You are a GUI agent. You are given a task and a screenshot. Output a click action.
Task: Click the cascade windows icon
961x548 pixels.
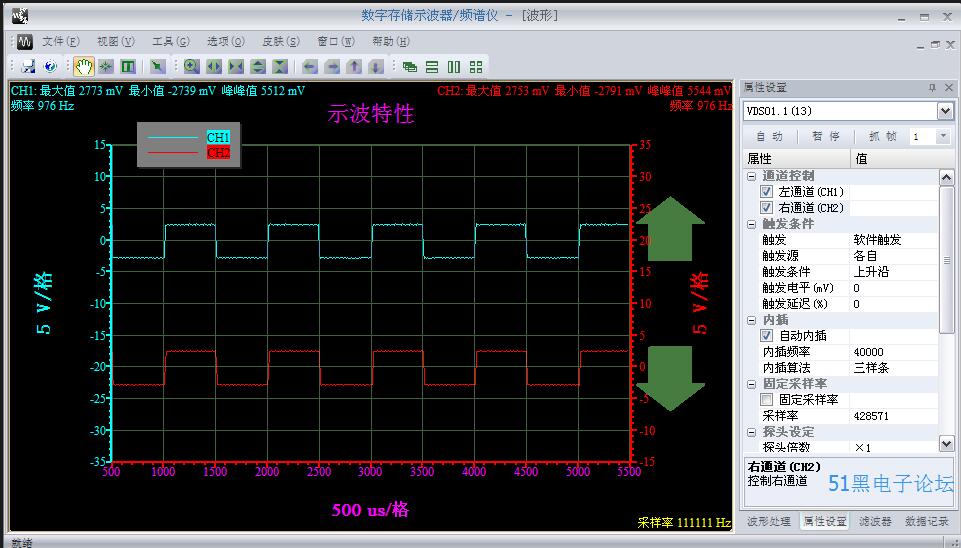click(x=409, y=66)
